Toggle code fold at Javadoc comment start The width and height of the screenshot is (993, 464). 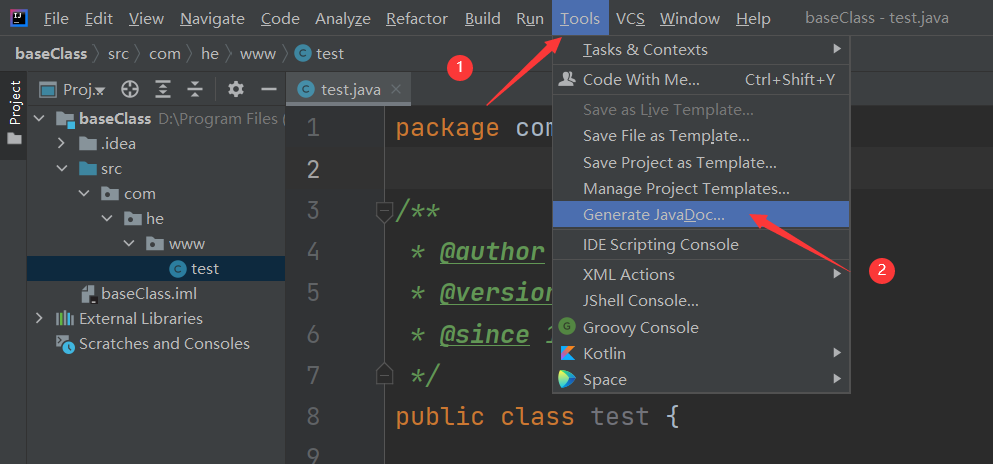pos(383,213)
